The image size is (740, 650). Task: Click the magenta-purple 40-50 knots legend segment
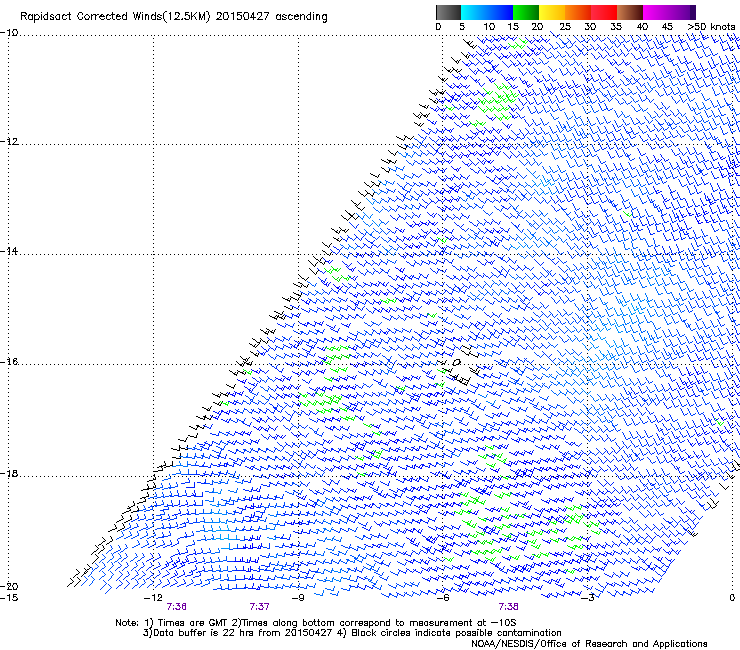coord(669,12)
